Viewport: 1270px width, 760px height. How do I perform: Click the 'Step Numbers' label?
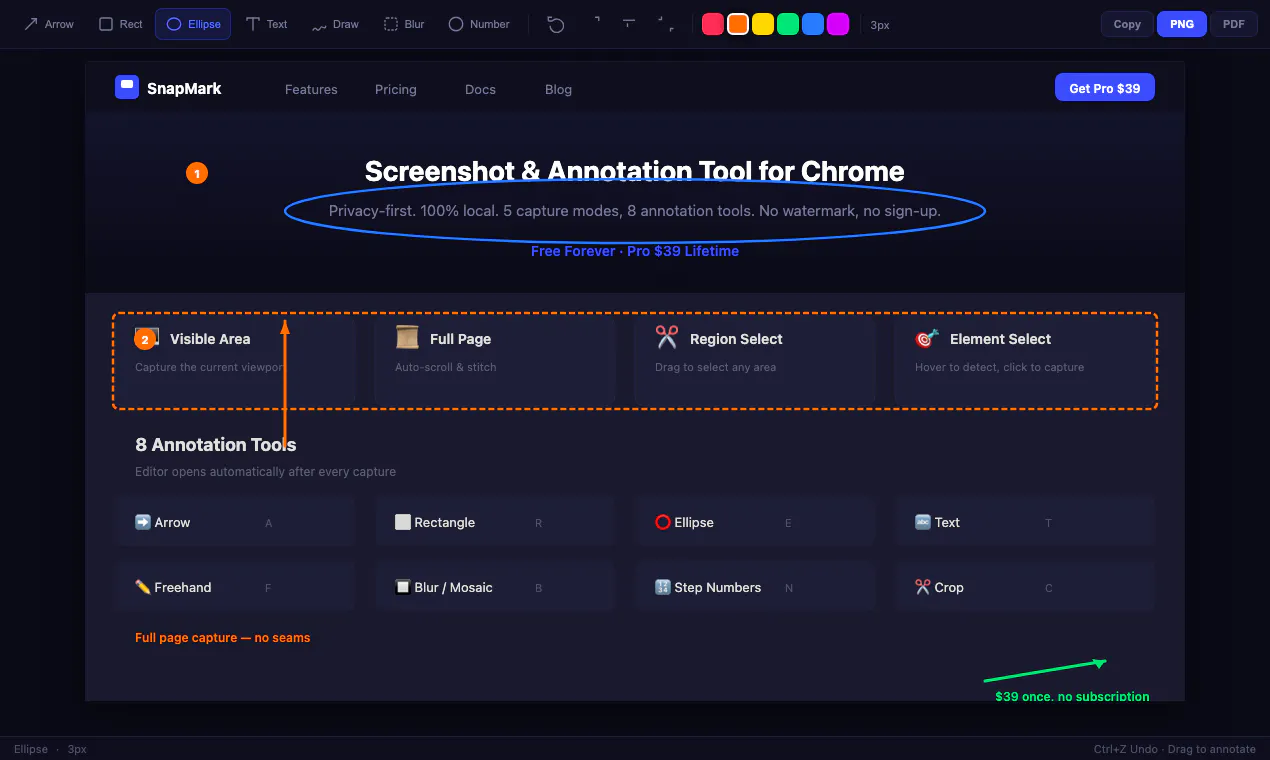click(x=718, y=587)
